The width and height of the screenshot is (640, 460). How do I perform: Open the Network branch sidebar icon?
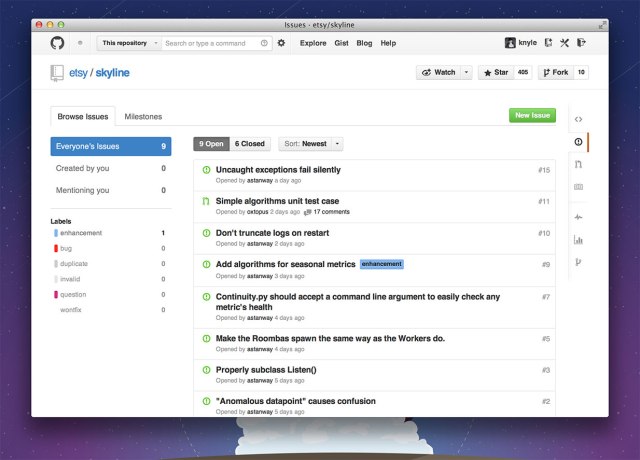pyautogui.click(x=578, y=262)
